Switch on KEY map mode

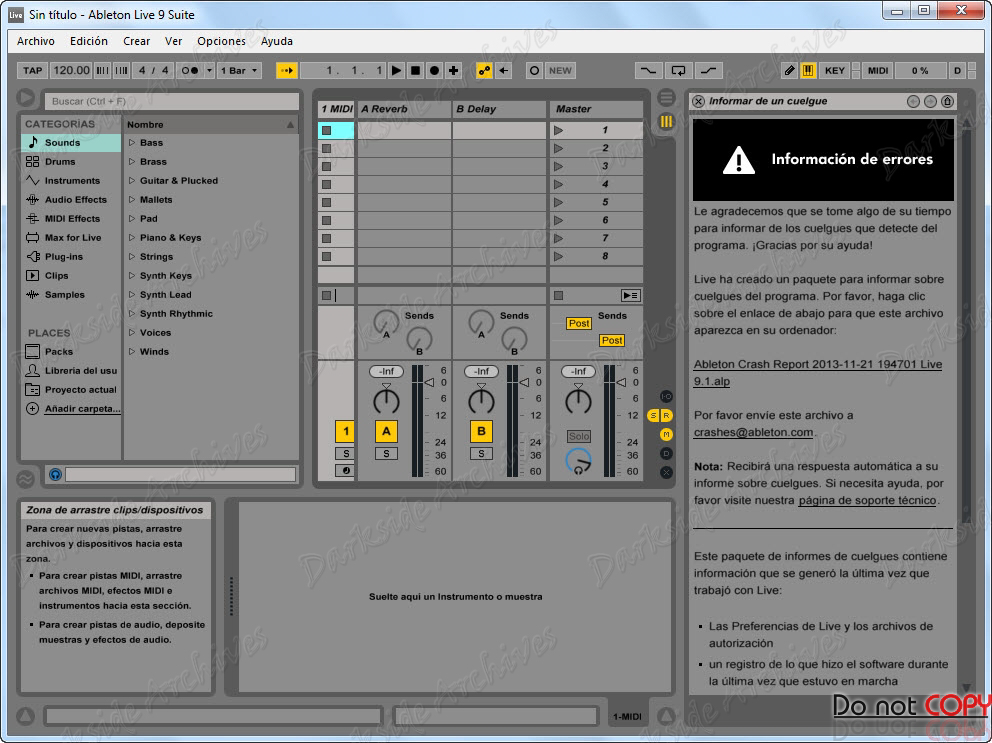834,70
